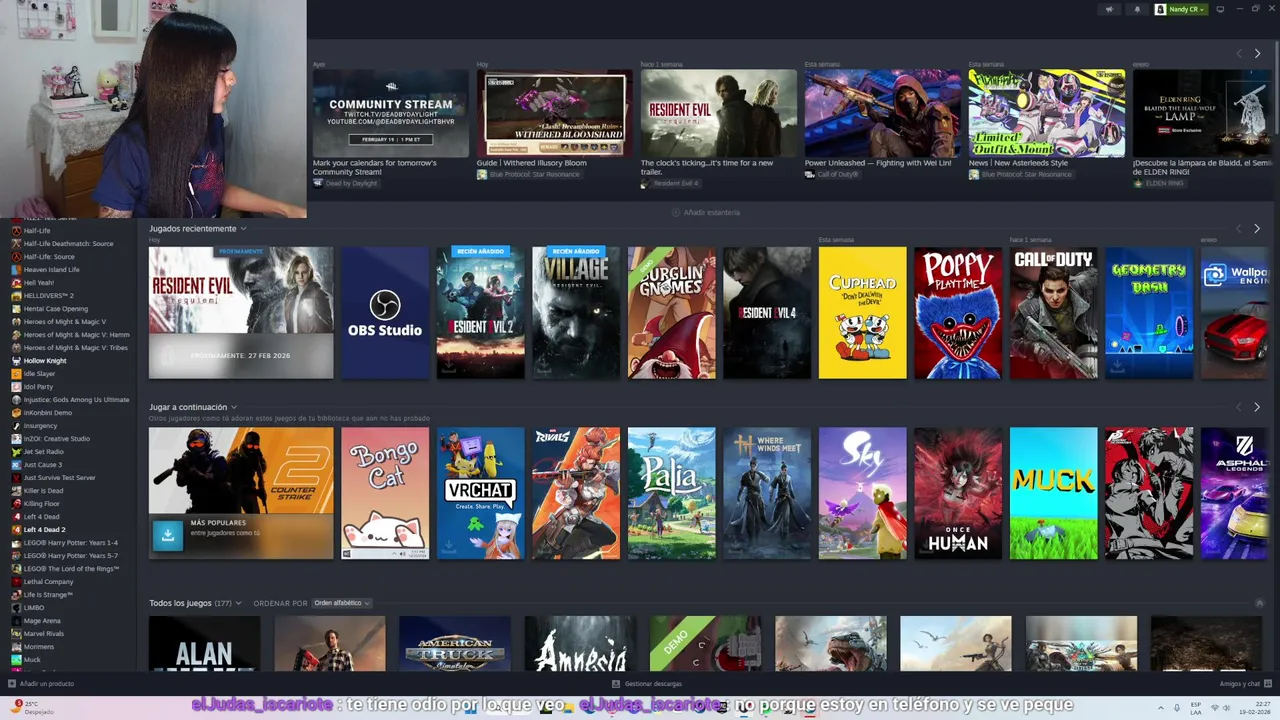Image resolution: width=1280 pixels, height=720 pixels.
Task: Open the Orden alfabético sort dropdown
Action: click(341, 603)
